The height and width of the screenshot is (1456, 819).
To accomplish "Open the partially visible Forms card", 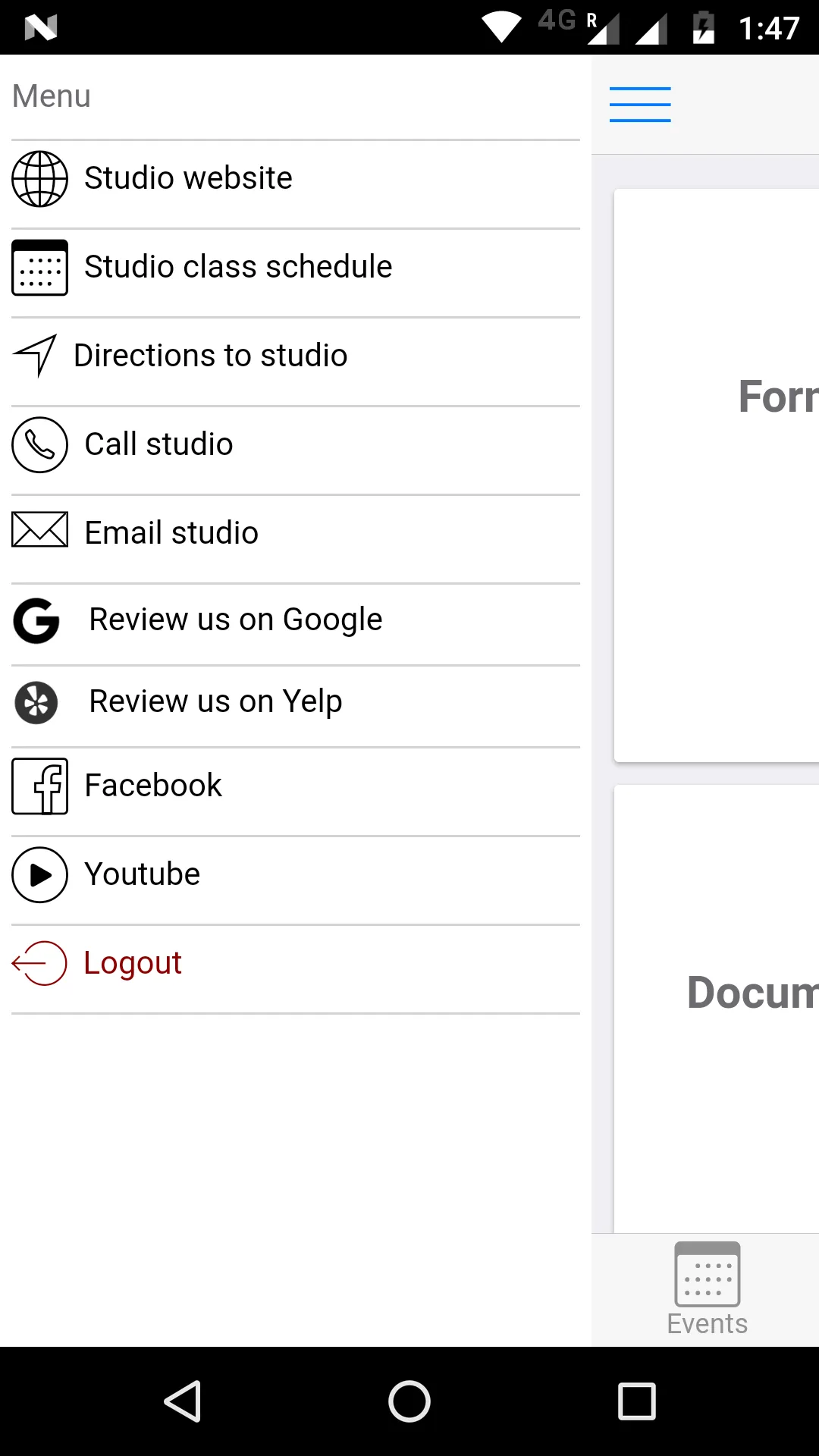I will [x=717, y=475].
